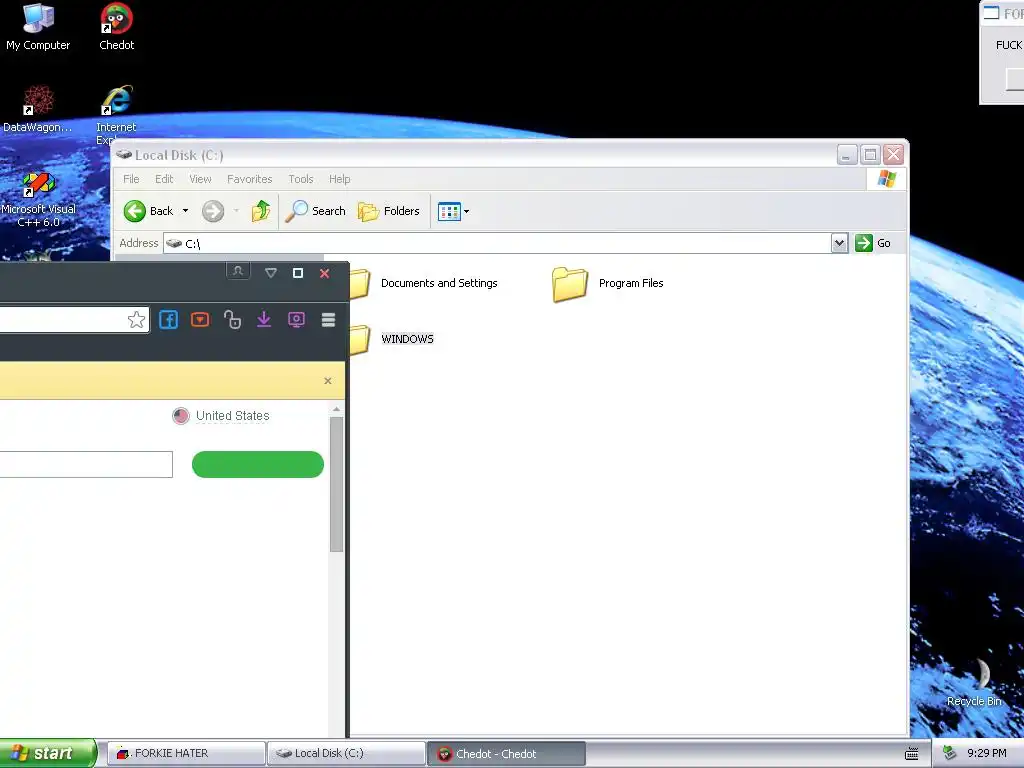Toggle Folders pane in Explorer
This screenshot has width=1024, height=768.
[389, 211]
